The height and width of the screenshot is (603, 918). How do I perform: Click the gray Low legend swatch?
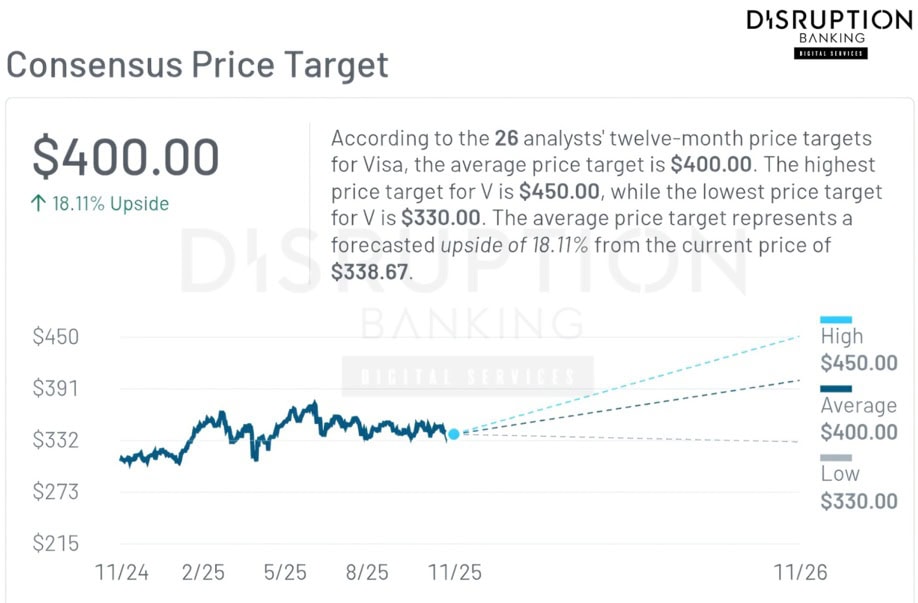click(x=835, y=458)
